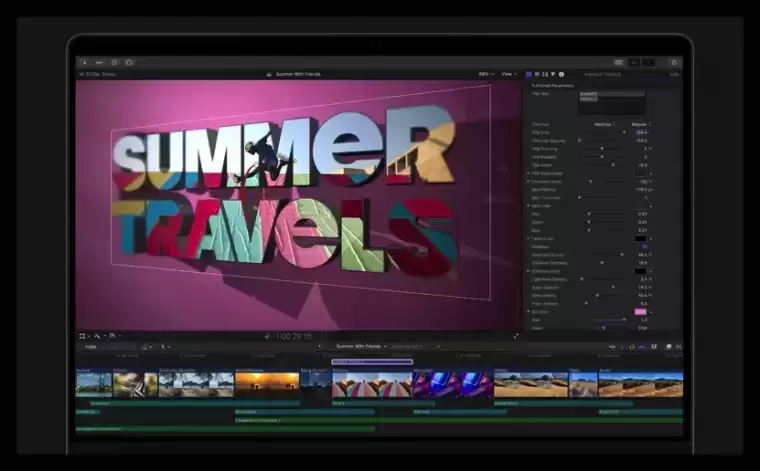
Task: Open Background Tasks checkmark icon
Action: tap(114, 63)
